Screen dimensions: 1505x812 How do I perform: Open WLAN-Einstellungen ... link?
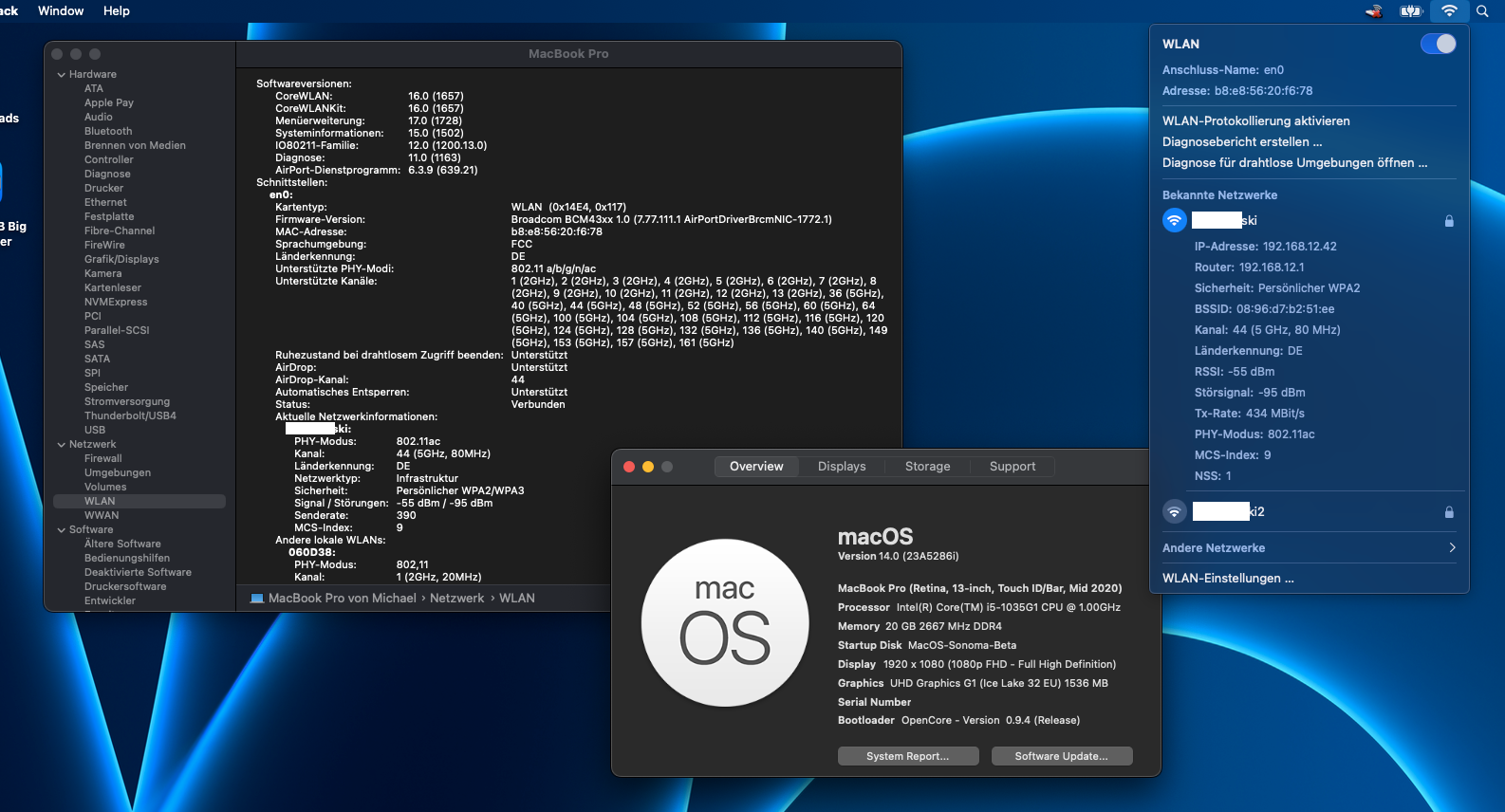[1228, 578]
